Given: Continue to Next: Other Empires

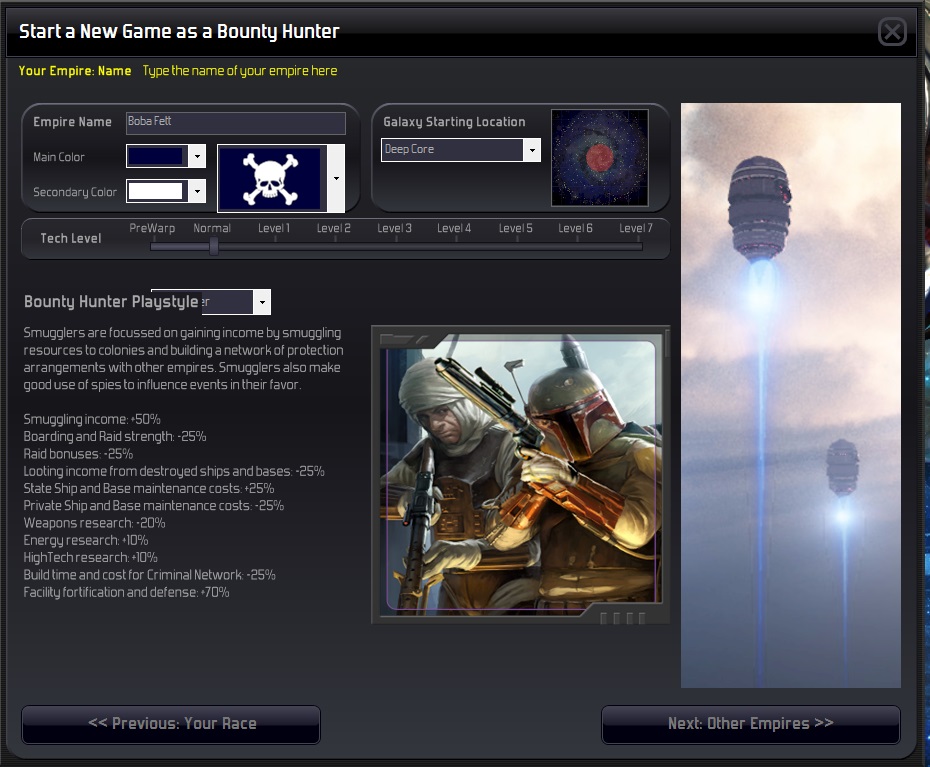Looking at the screenshot, I should pyautogui.click(x=750, y=724).
